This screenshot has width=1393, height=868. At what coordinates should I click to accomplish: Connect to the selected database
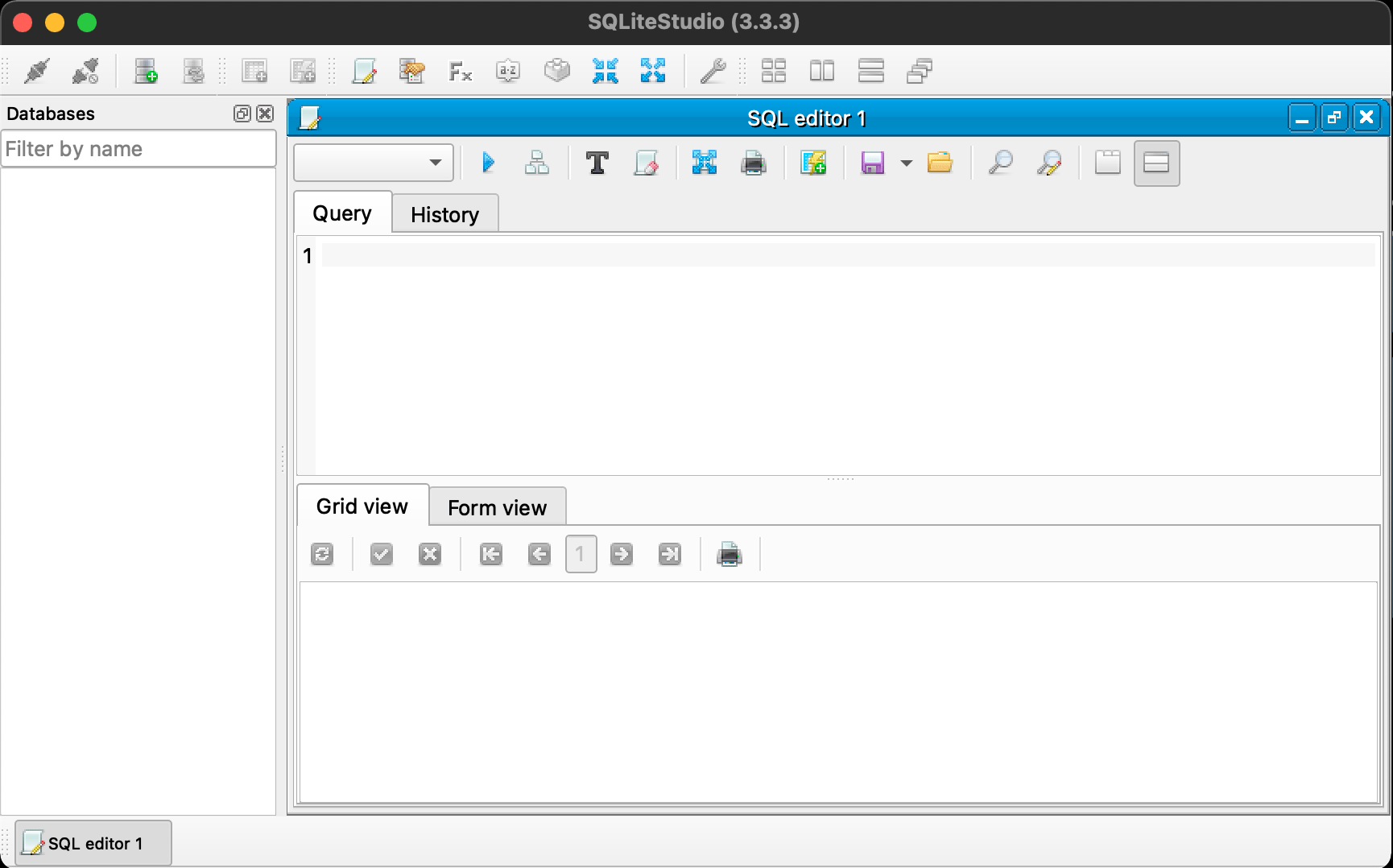(37, 71)
